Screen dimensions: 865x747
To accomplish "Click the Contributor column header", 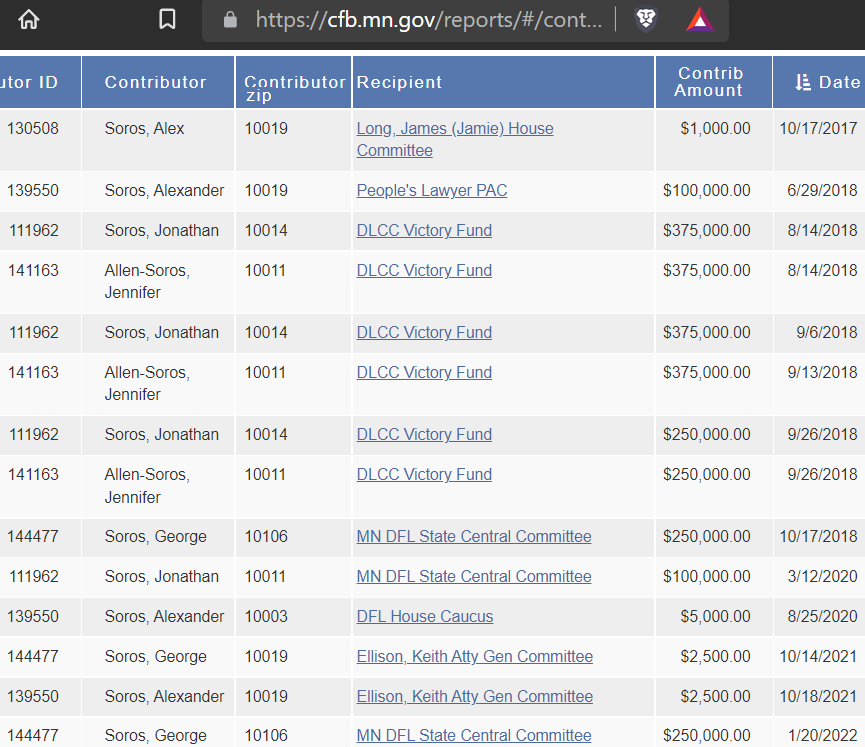I will pyautogui.click(x=156, y=82).
